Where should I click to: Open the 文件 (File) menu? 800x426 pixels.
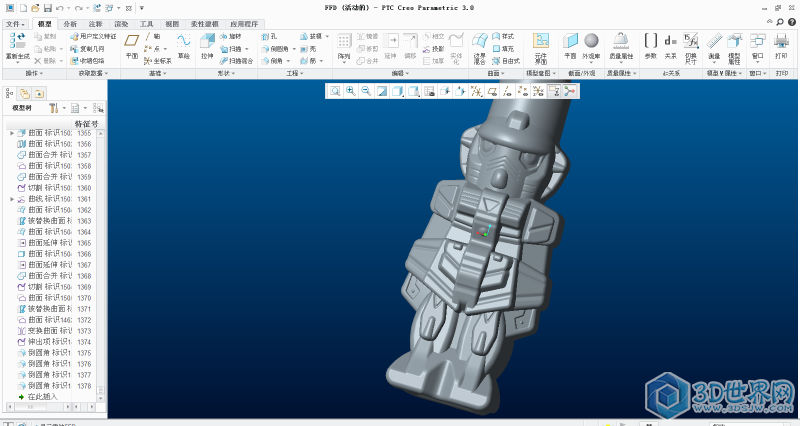[15, 24]
